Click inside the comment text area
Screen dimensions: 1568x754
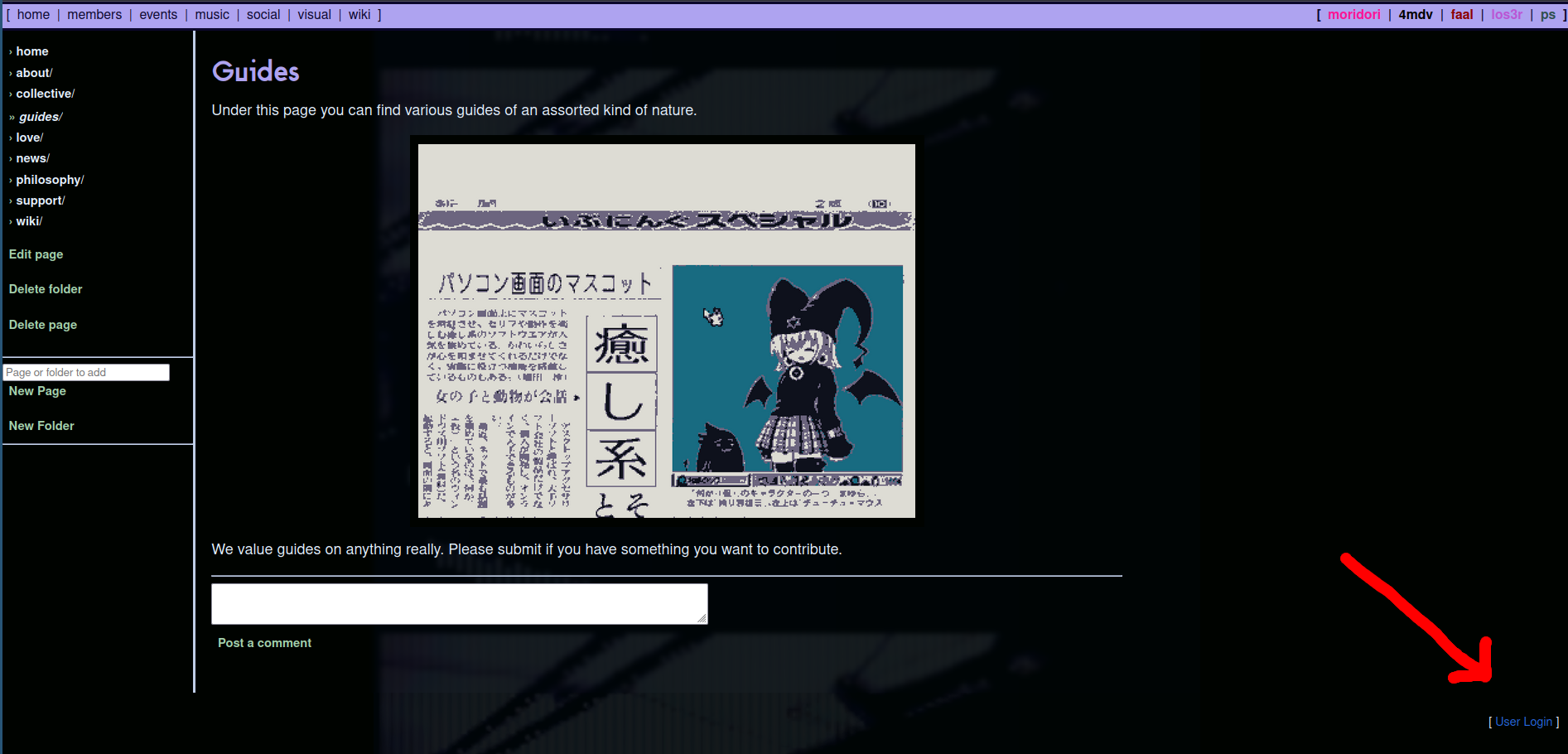(459, 604)
